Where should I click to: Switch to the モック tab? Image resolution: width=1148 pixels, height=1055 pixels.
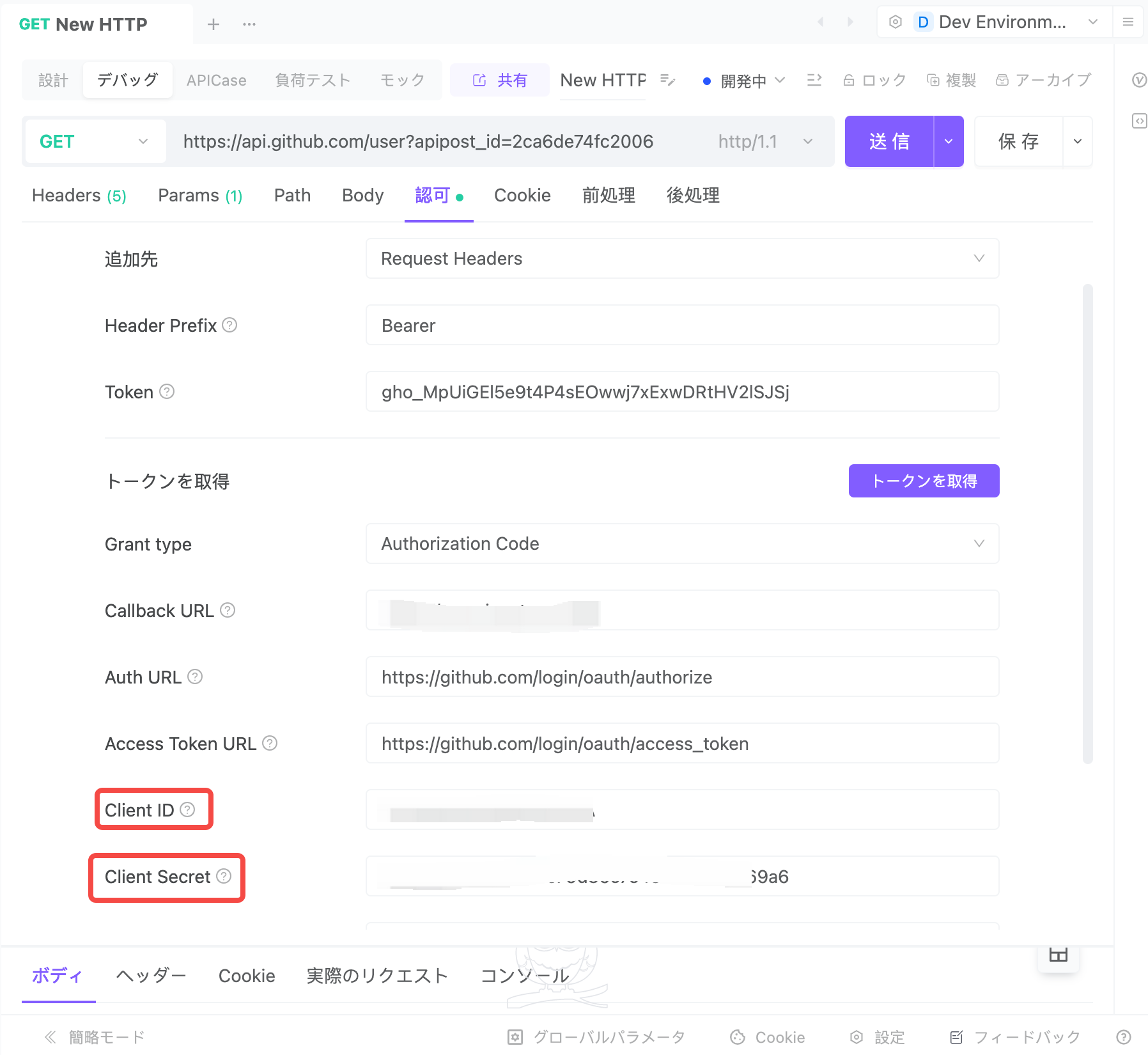(403, 80)
